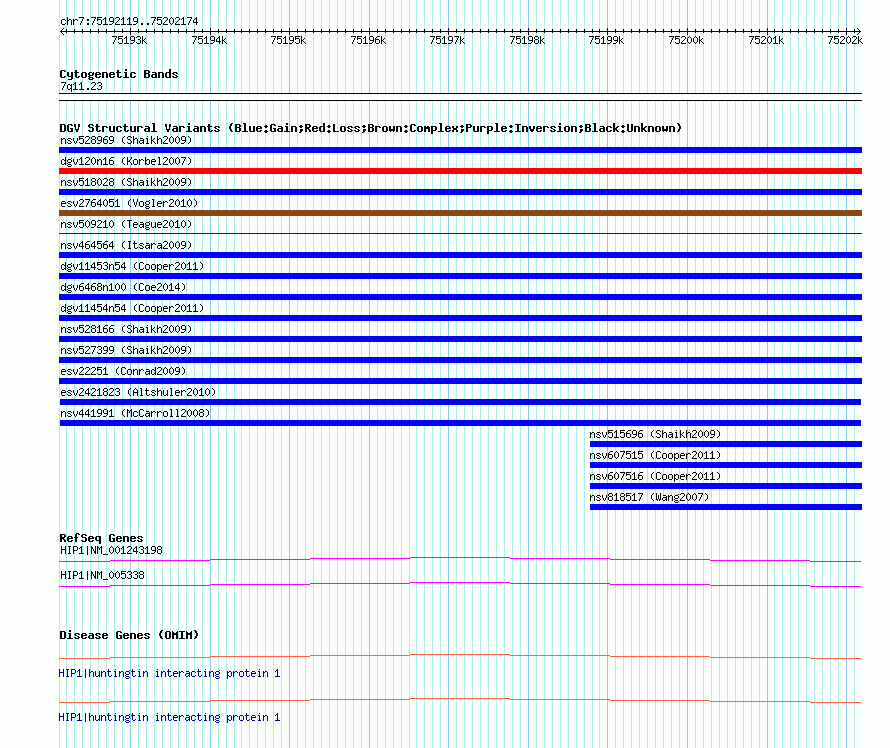Click the HIP1|NM_001243198 RefSeq gene label
Screen dimensions: 890x748
[x=111, y=551]
